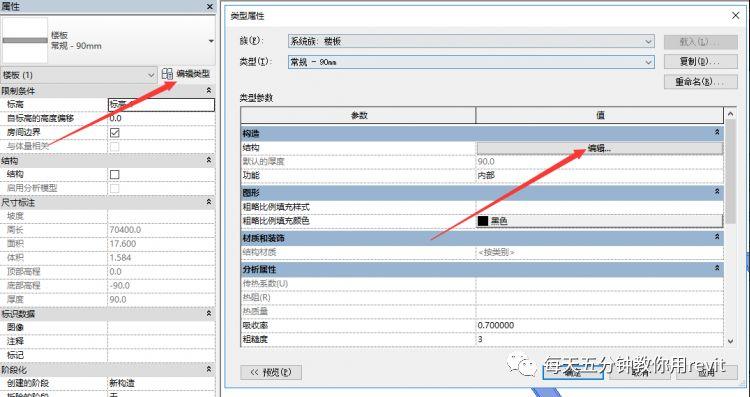750x397 pixels.
Task: Click the 楼板 type preview thumbnail
Action: (25, 41)
